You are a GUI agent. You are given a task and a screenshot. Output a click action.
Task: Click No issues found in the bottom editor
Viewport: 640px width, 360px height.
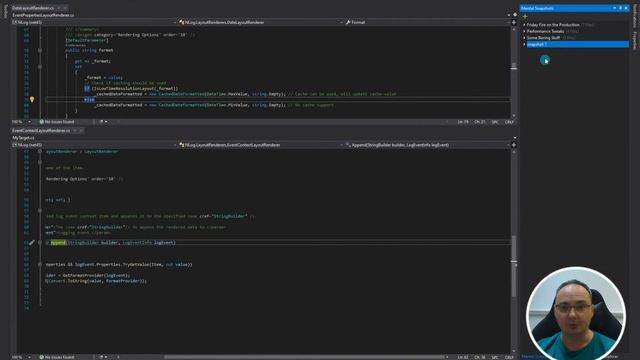57,357
